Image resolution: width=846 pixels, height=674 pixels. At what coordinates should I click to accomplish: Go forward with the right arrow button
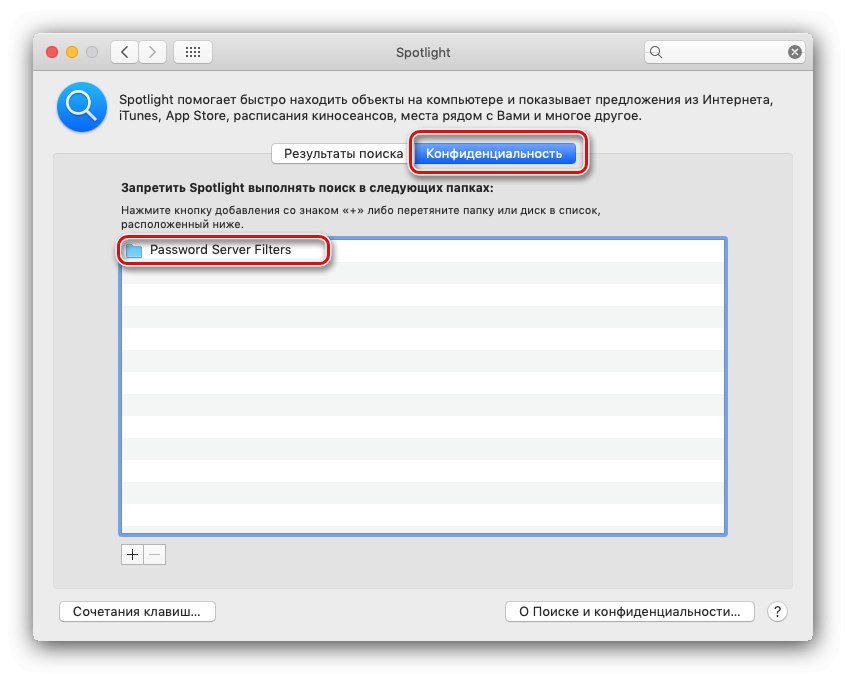[152, 52]
